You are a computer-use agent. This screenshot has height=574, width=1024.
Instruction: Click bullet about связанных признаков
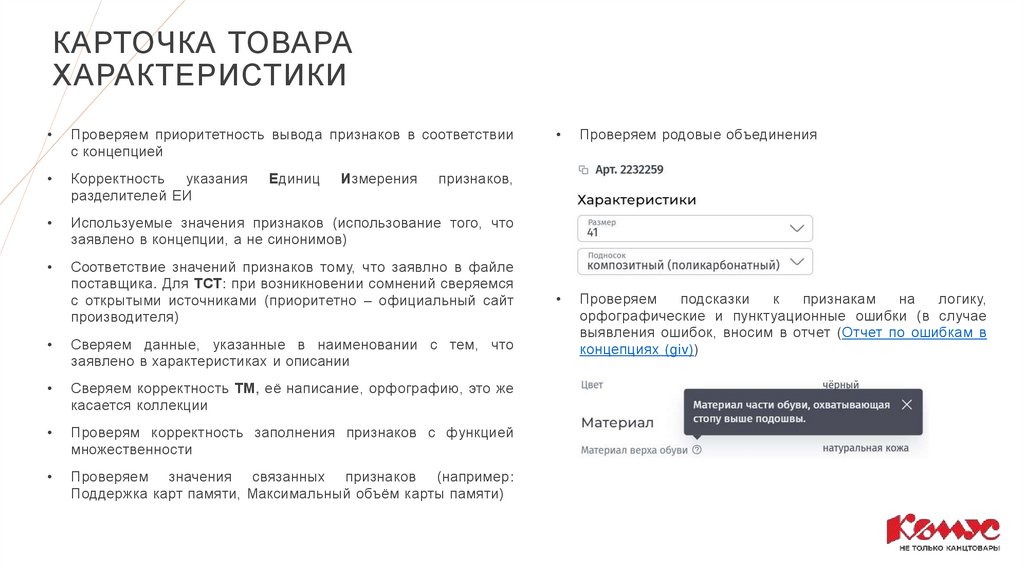click(292, 485)
